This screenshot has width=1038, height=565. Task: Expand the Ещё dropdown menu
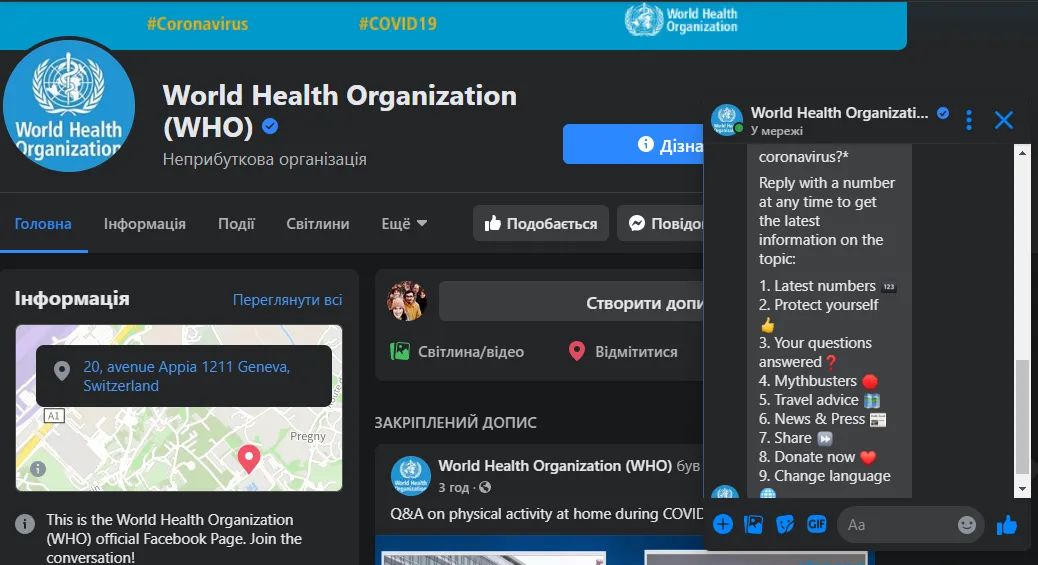coord(404,224)
